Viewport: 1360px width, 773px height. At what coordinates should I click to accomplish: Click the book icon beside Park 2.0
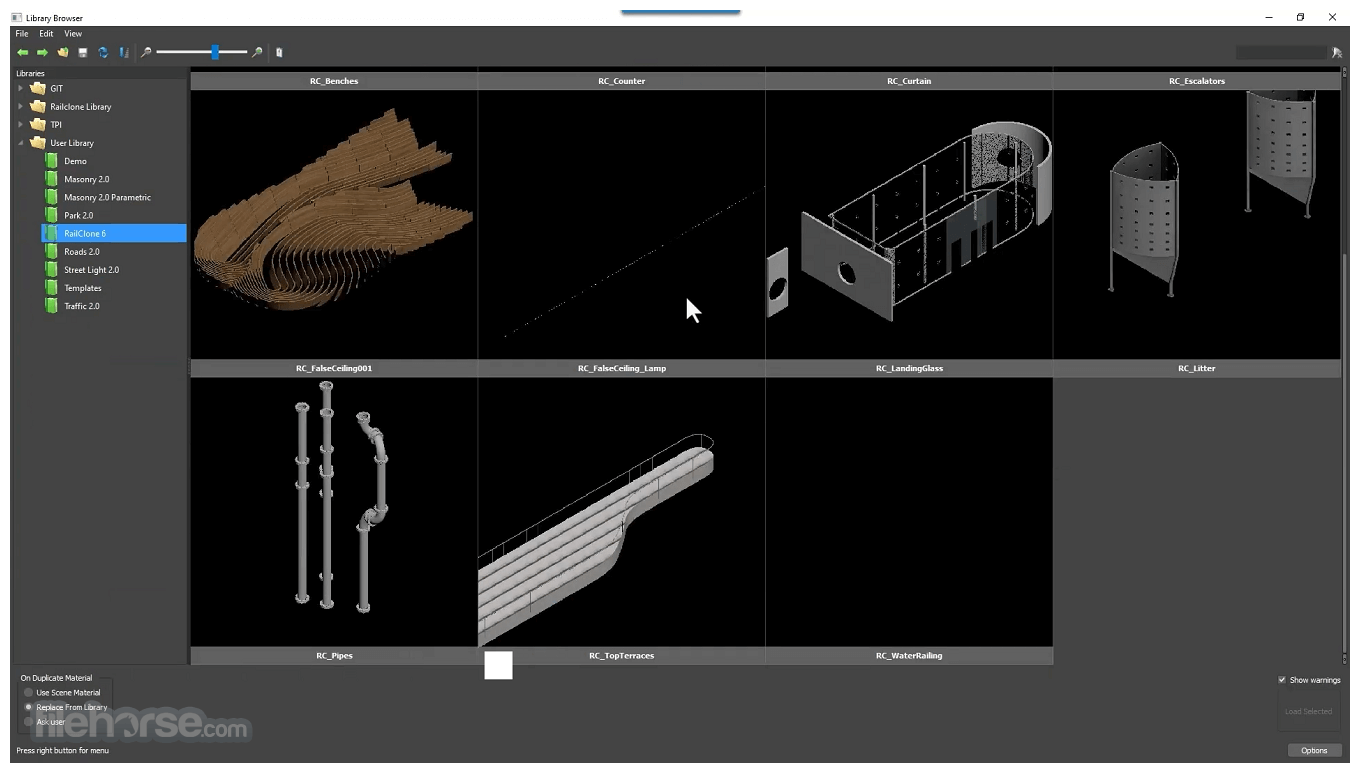pyautogui.click(x=51, y=215)
